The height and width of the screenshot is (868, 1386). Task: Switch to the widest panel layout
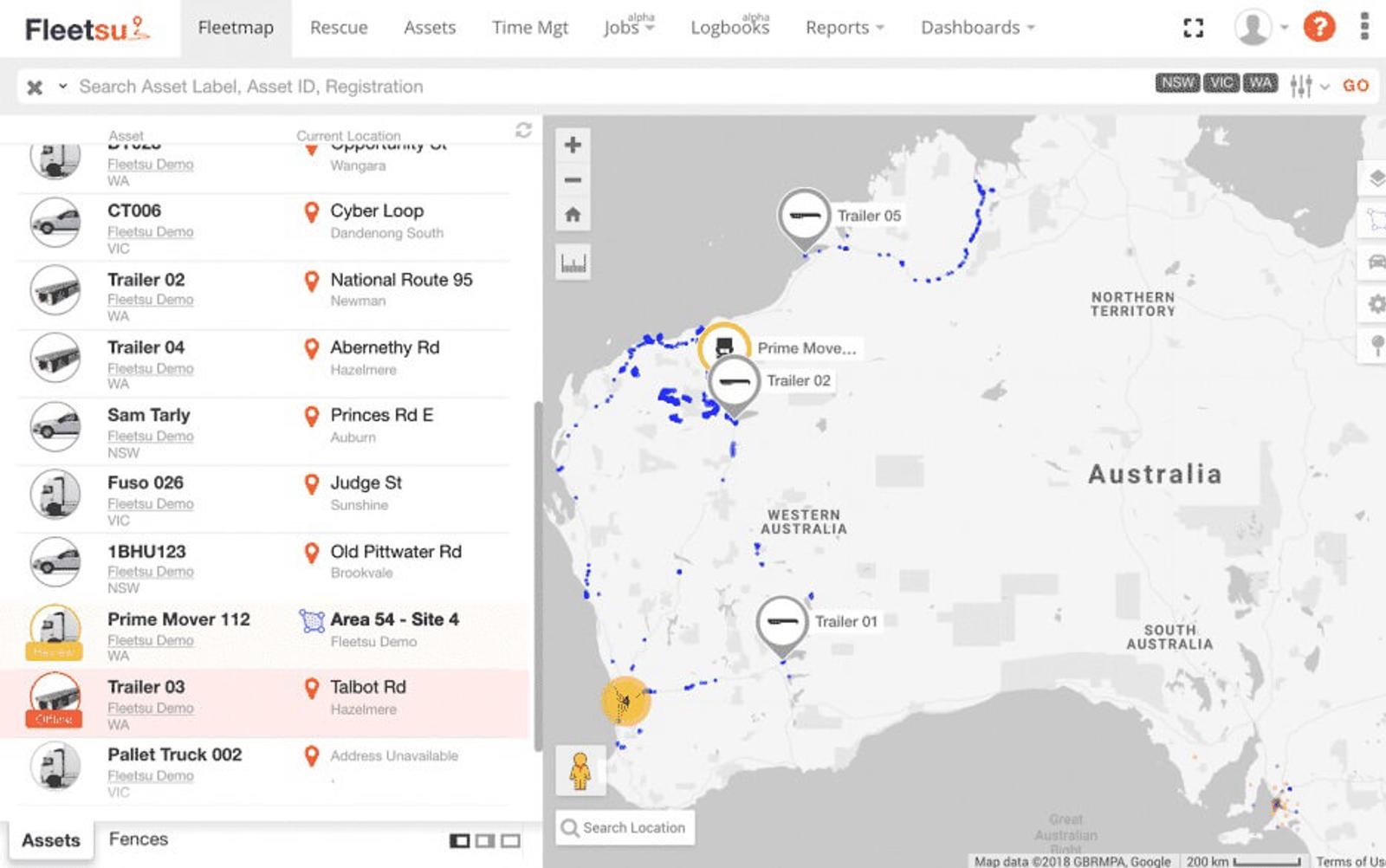click(x=511, y=840)
